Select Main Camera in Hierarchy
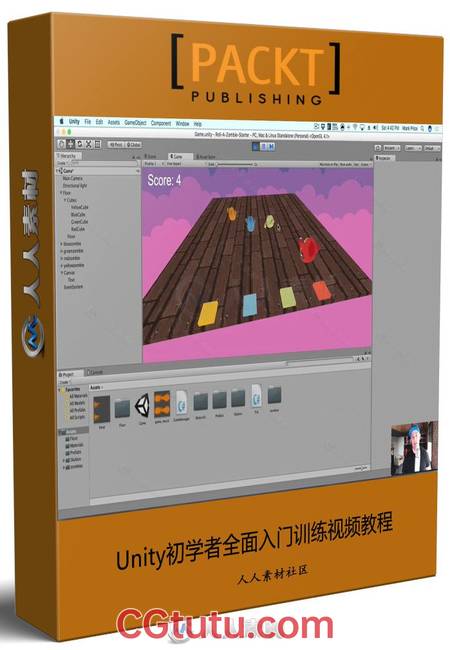Screen dimensions: 450x650 coord(73,178)
